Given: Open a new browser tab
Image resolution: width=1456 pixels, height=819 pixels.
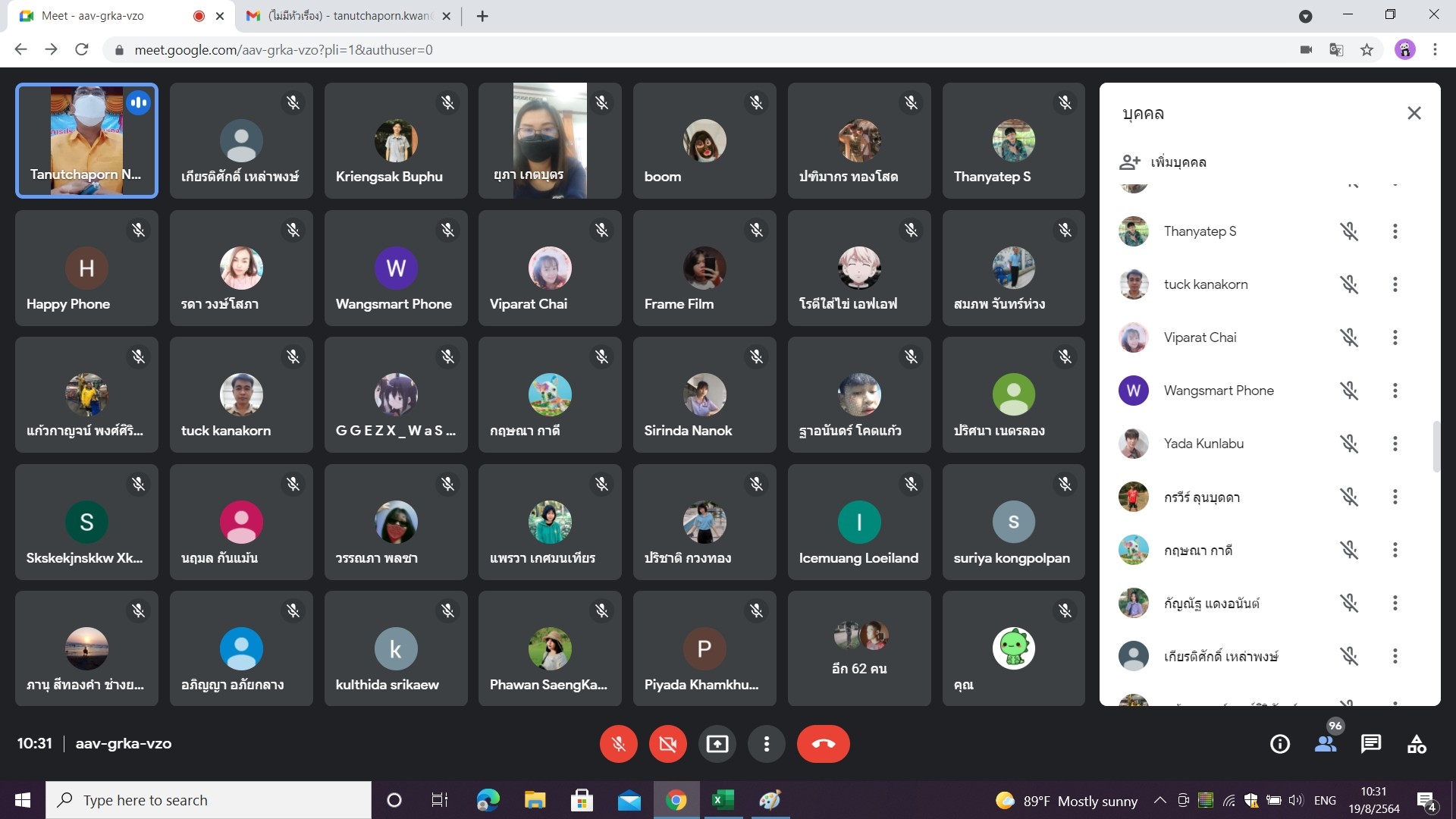Looking at the screenshot, I should (x=482, y=16).
